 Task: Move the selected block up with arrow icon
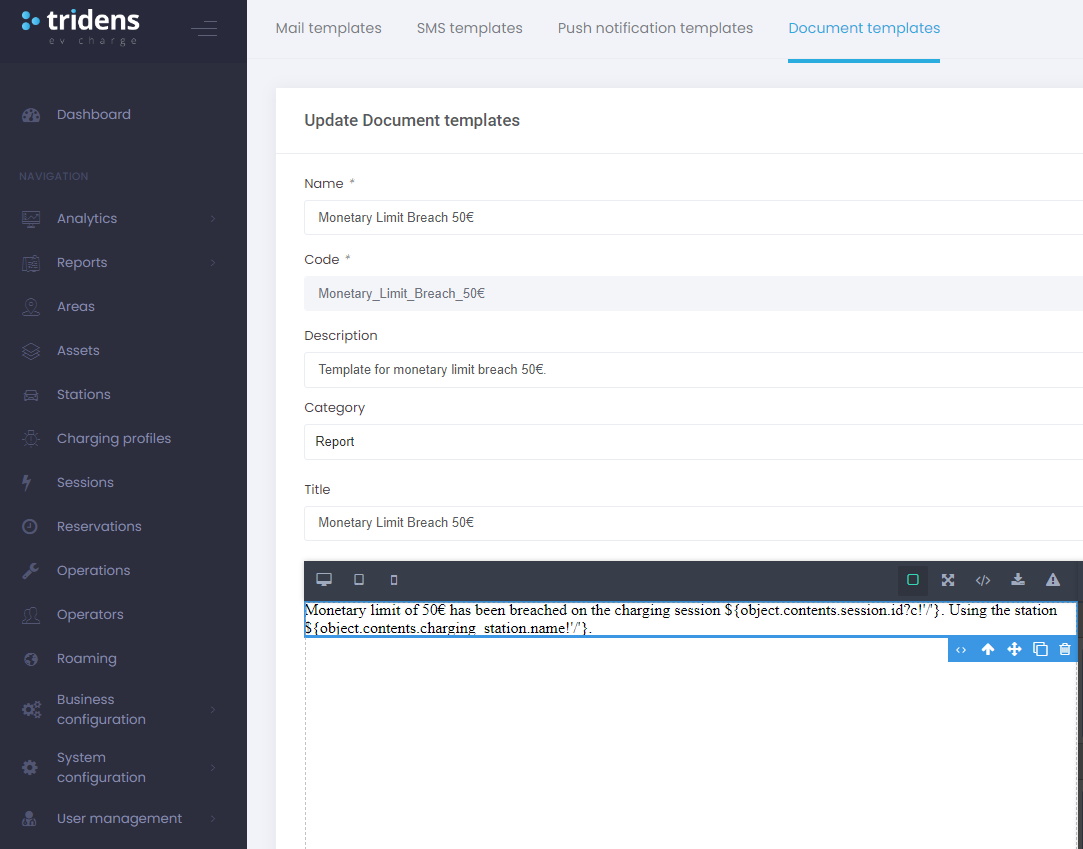[x=987, y=649]
